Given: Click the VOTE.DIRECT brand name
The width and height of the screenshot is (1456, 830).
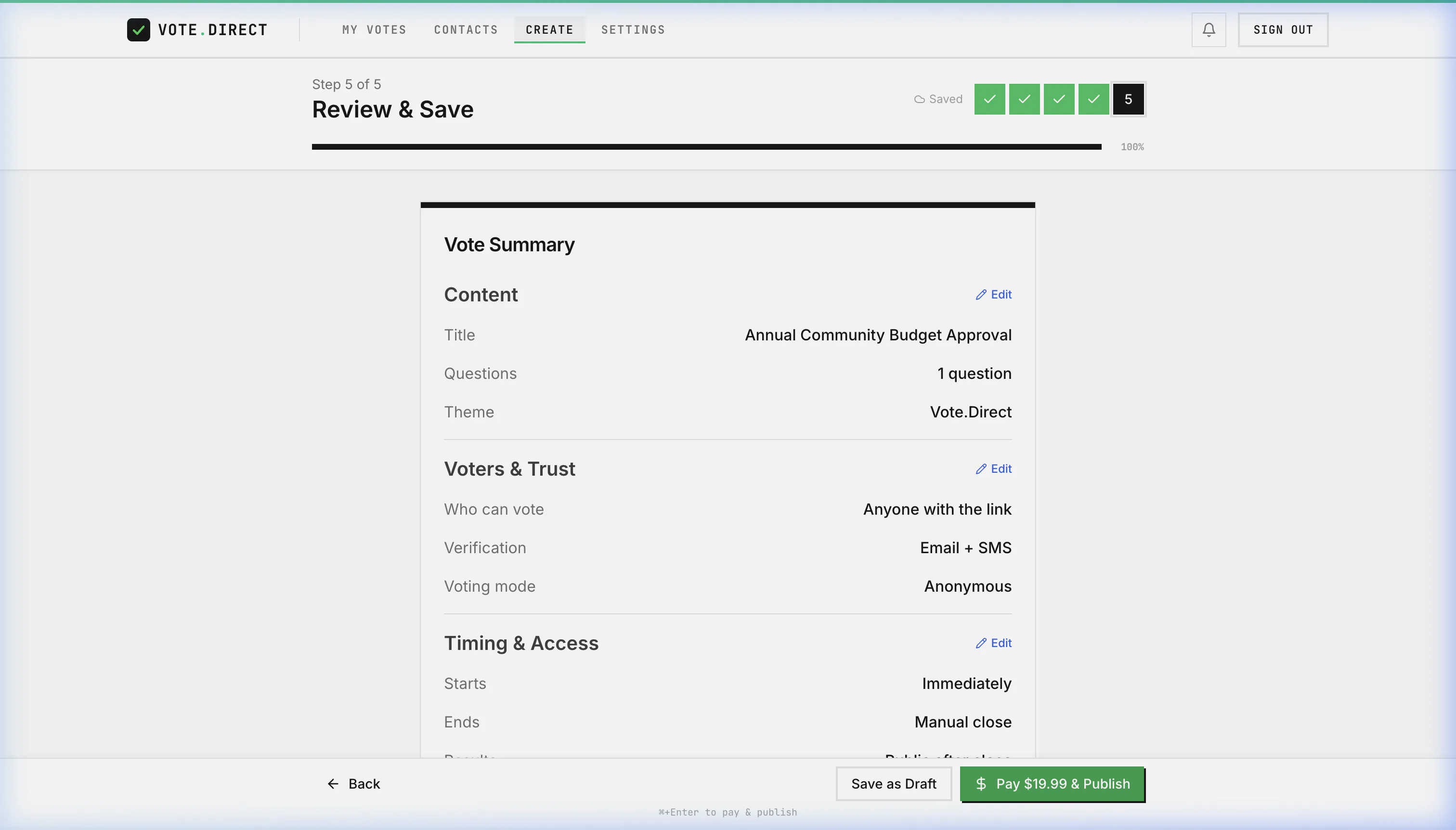Looking at the screenshot, I should [x=213, y=30].
